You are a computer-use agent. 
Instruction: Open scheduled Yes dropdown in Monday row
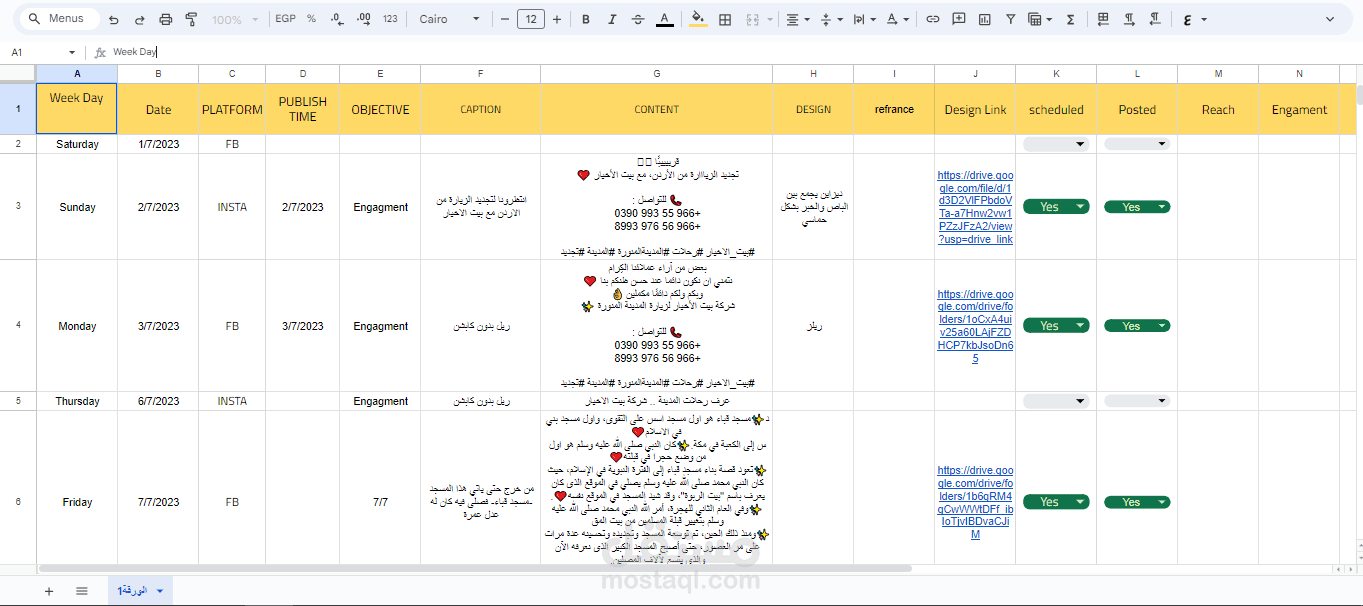(x=1056, y=326)
